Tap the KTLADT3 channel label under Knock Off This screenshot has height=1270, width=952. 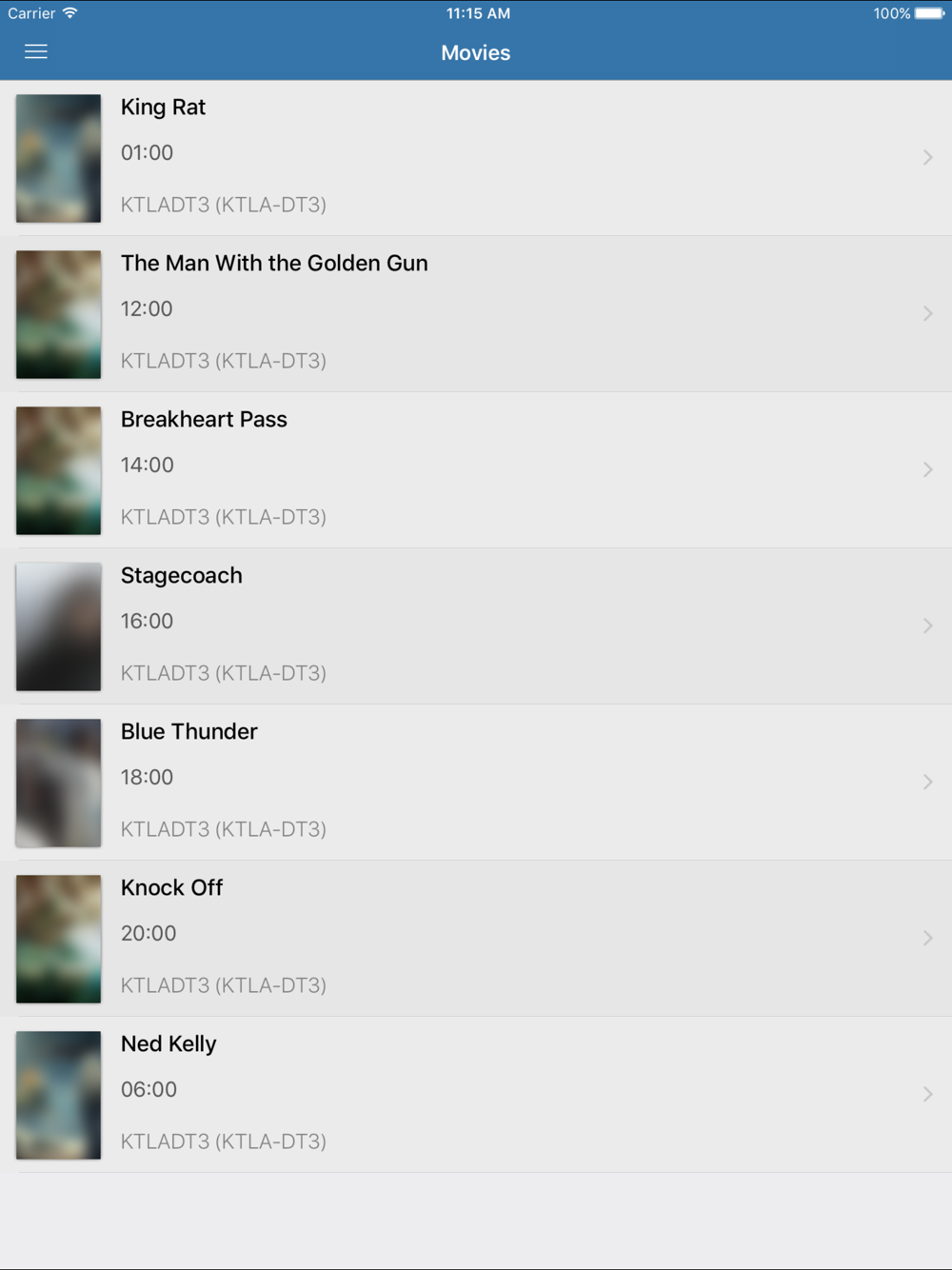tap(224, 985)
